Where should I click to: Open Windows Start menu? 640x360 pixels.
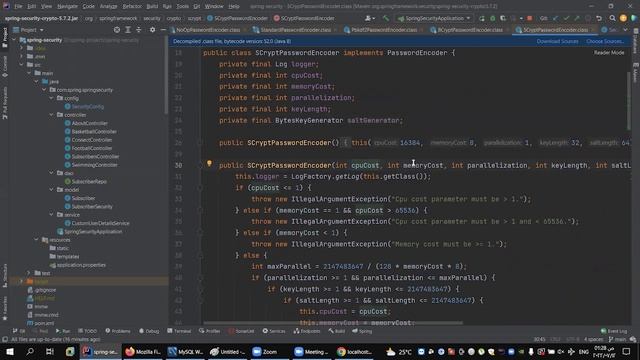(x=10, y=351)
